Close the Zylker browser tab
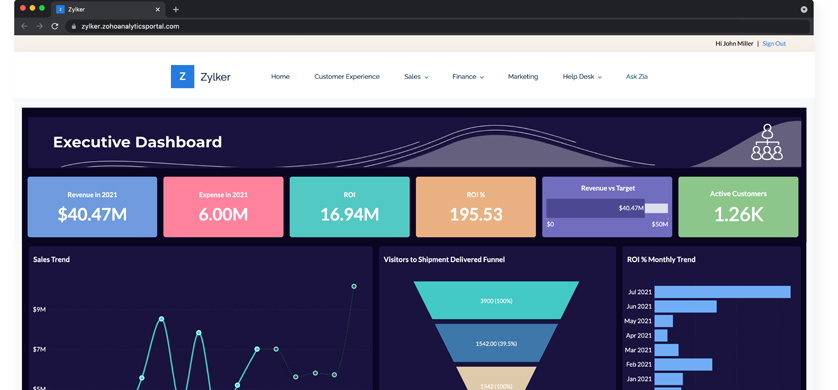 click(158, 10)
